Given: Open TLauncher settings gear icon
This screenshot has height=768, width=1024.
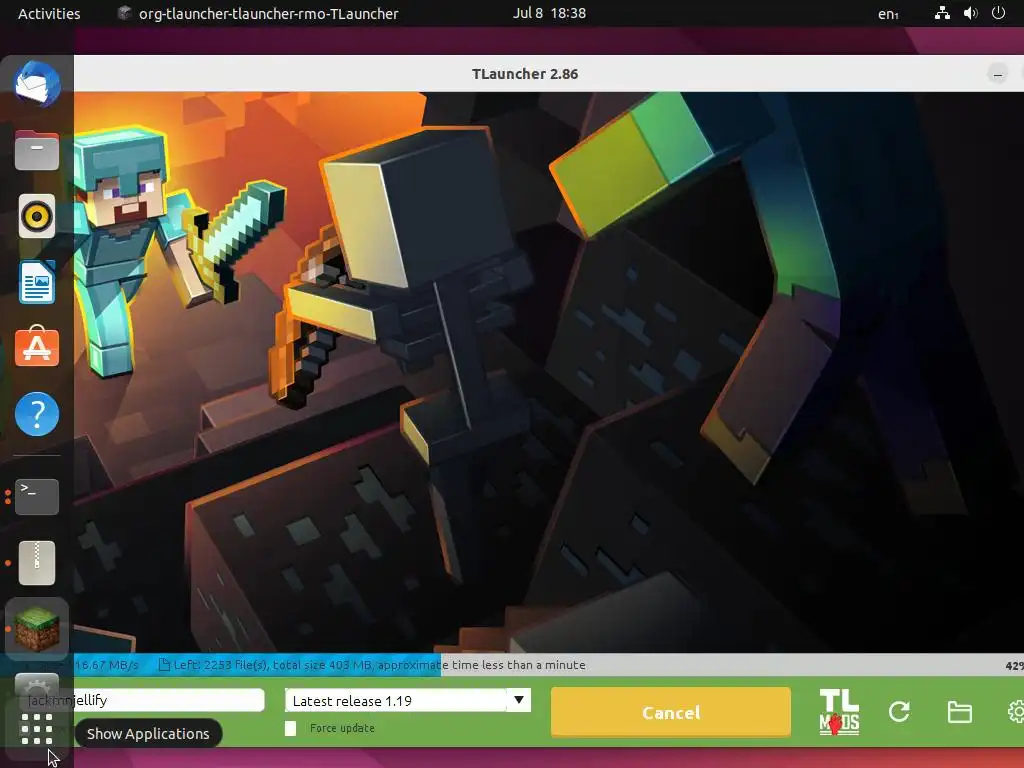Looking at the screenshot, I should [x=1016, y=712].
